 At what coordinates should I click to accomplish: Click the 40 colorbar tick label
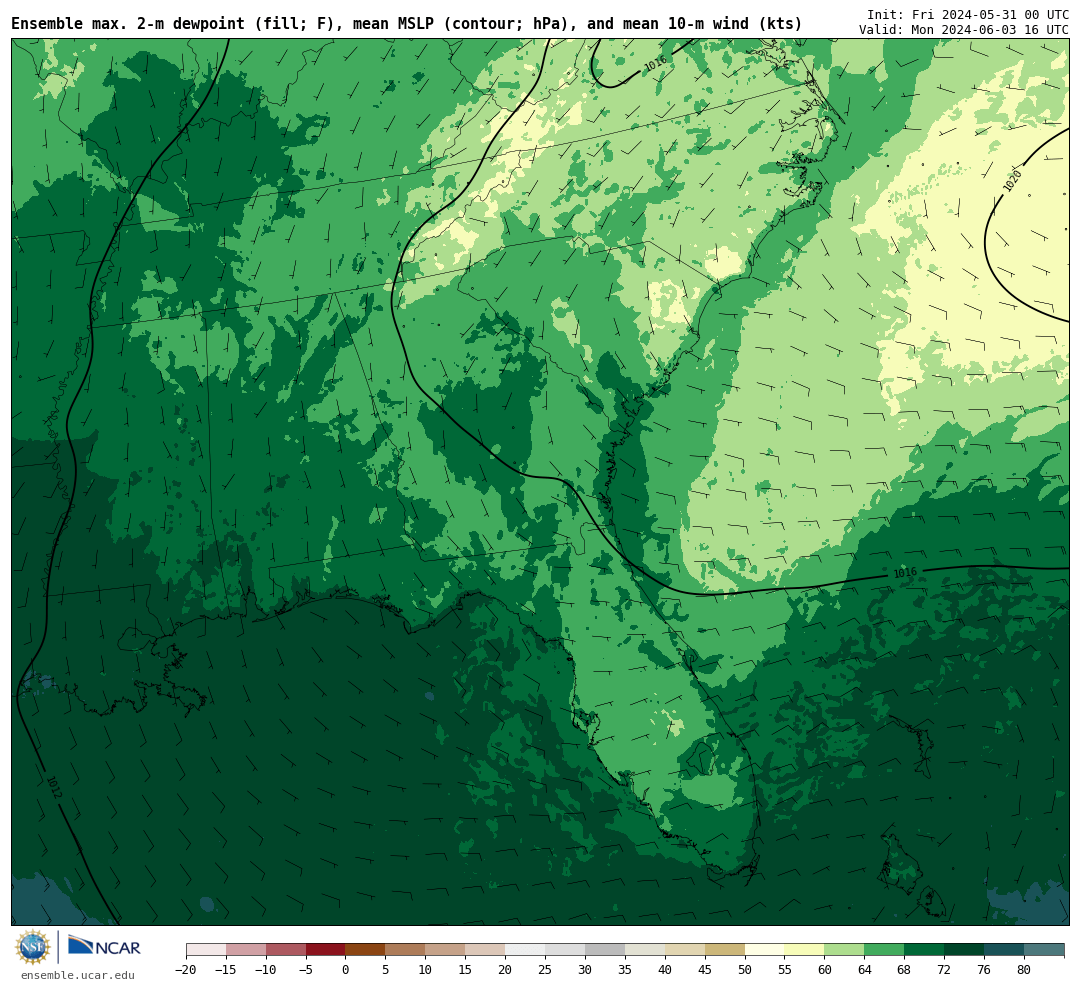[665, 970]
